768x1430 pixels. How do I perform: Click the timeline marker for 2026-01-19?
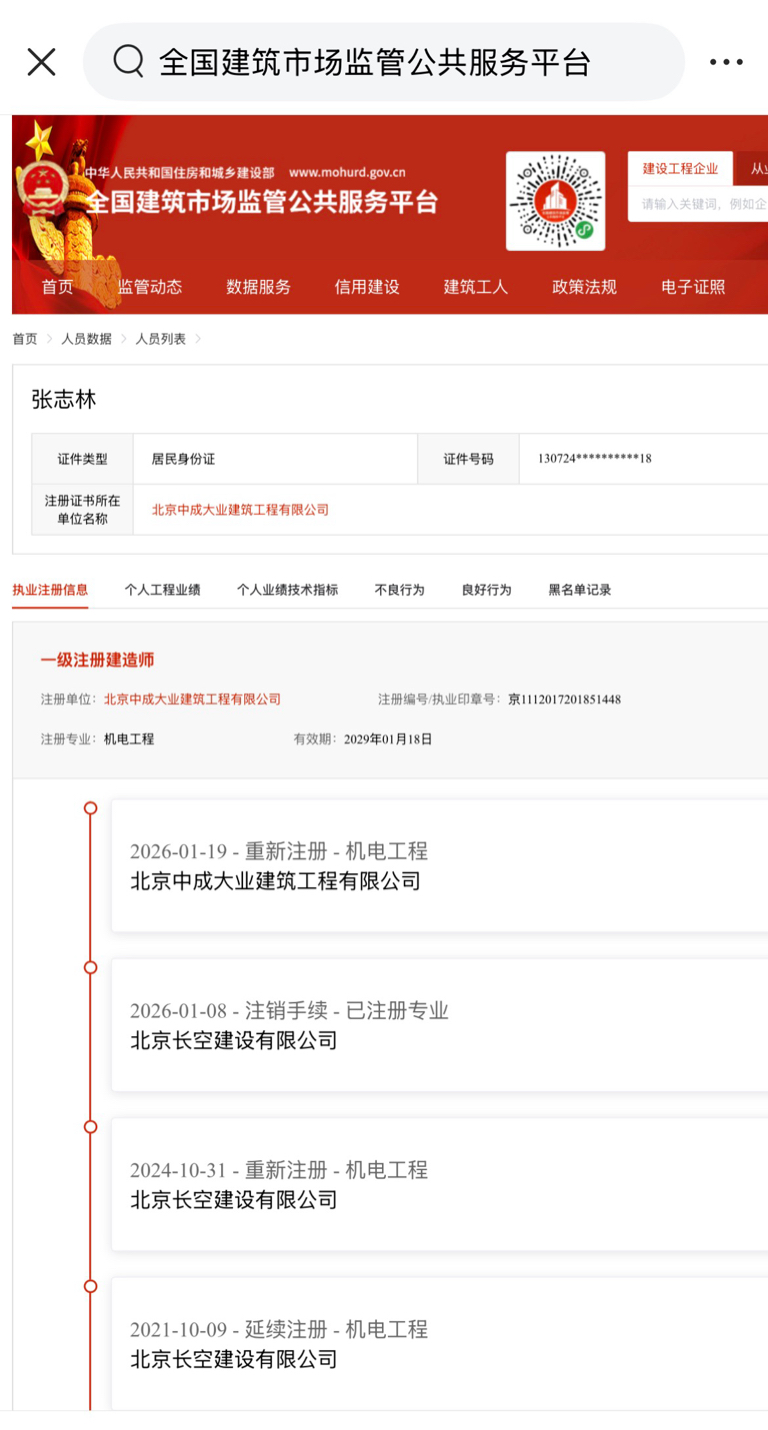click(90, 807)
